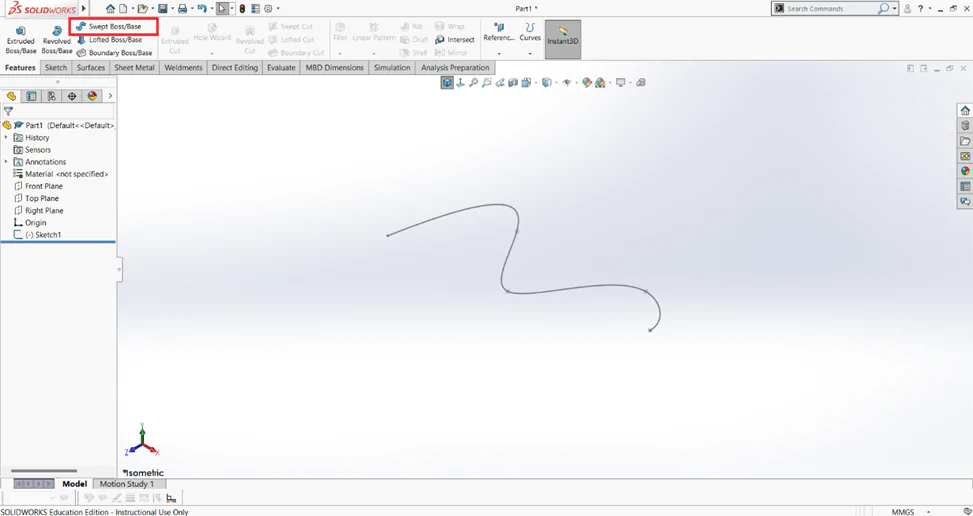973x516 pixels.
Task: Open File Properties icon
Action: click(255, 9)
